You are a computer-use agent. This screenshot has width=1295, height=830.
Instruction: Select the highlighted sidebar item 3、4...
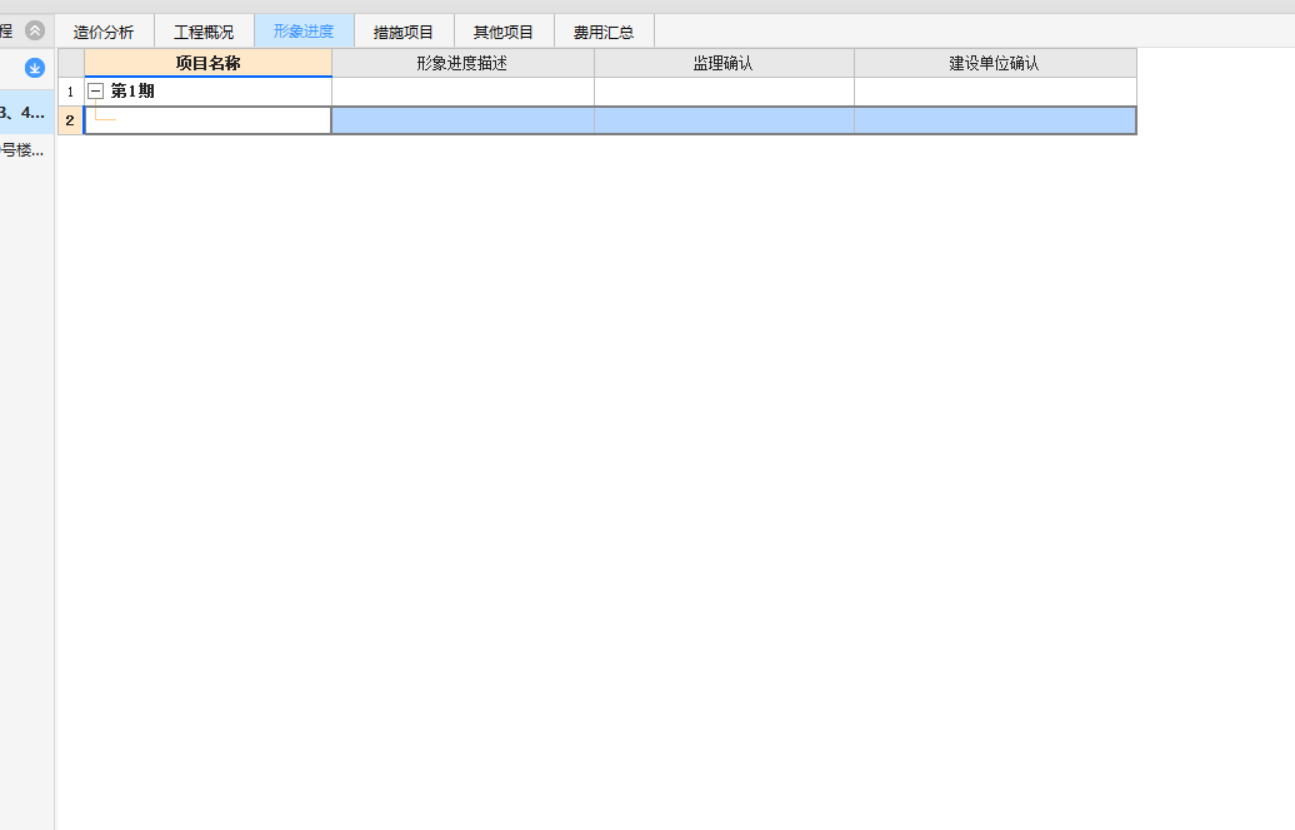click(27, 112)
